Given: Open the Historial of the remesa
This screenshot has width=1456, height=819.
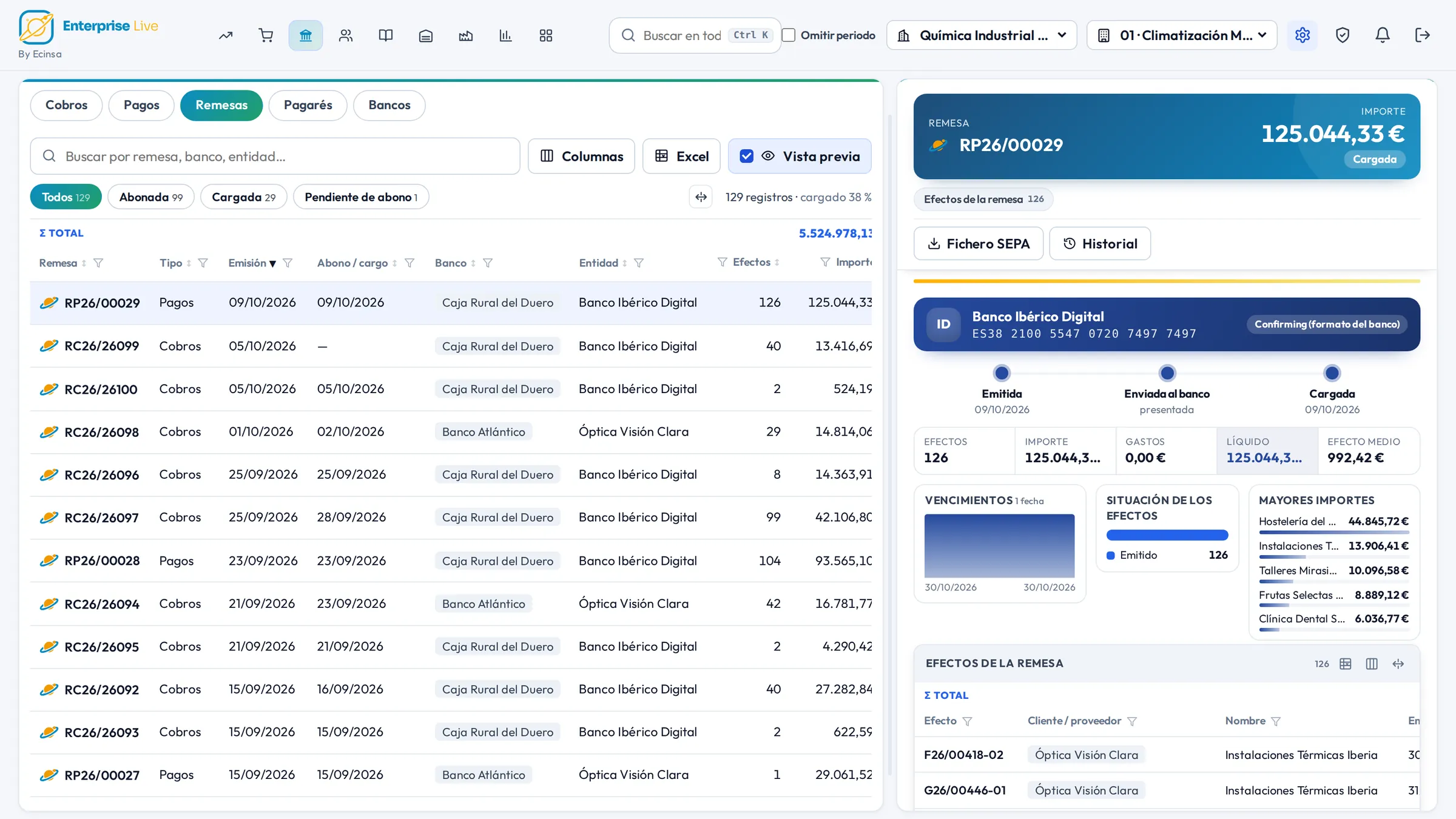Looking at the screenshot, I should pyautogui.click(x=1100, y=243).
